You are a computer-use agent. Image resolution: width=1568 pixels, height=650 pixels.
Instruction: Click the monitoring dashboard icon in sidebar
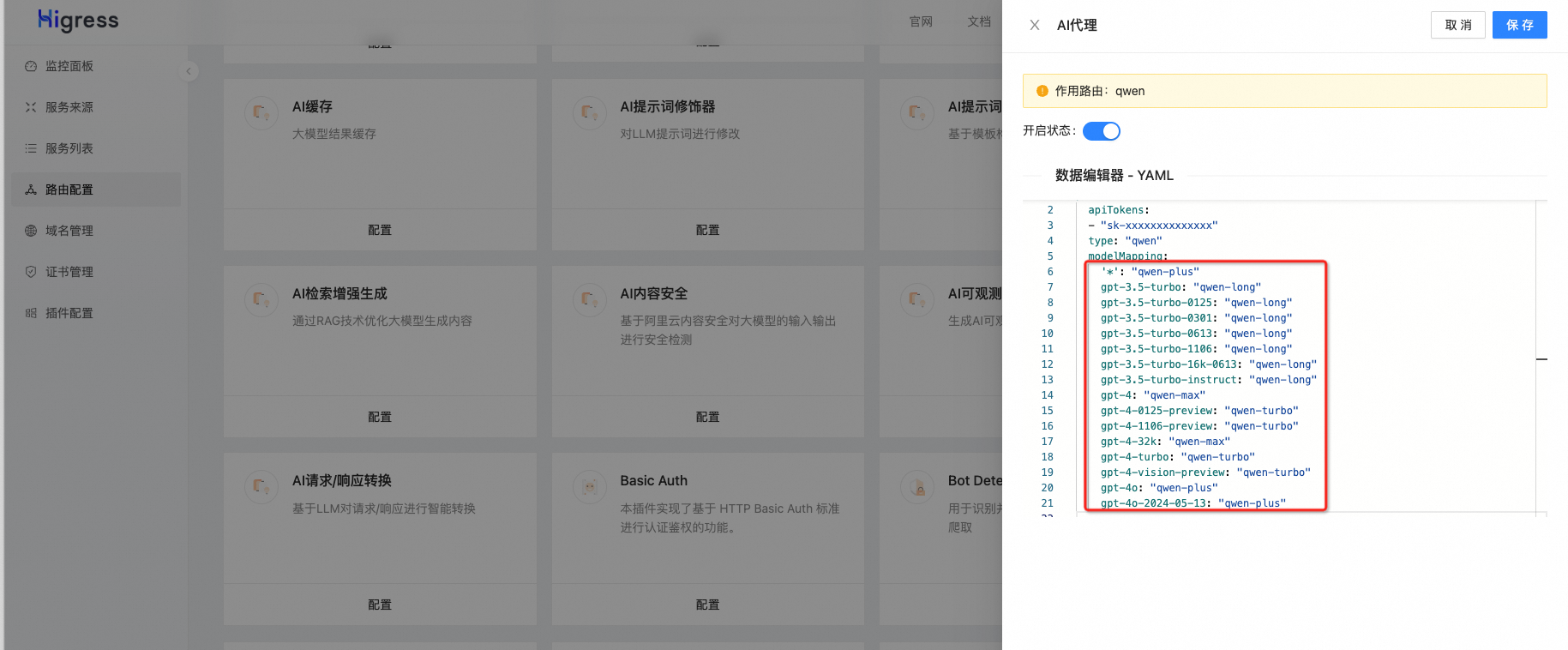pos(31,66)
